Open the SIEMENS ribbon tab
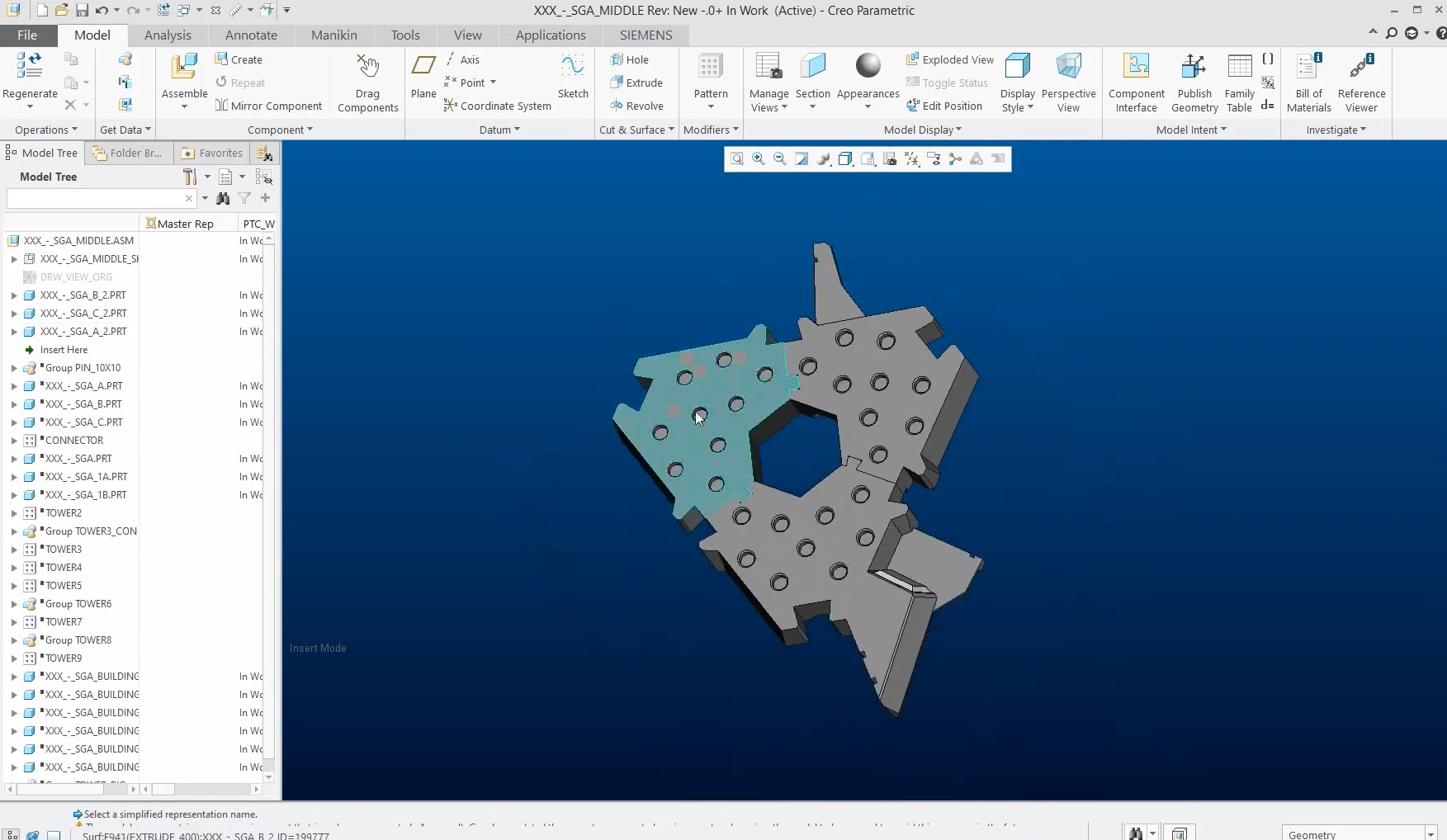 click(x=645, y=35)
